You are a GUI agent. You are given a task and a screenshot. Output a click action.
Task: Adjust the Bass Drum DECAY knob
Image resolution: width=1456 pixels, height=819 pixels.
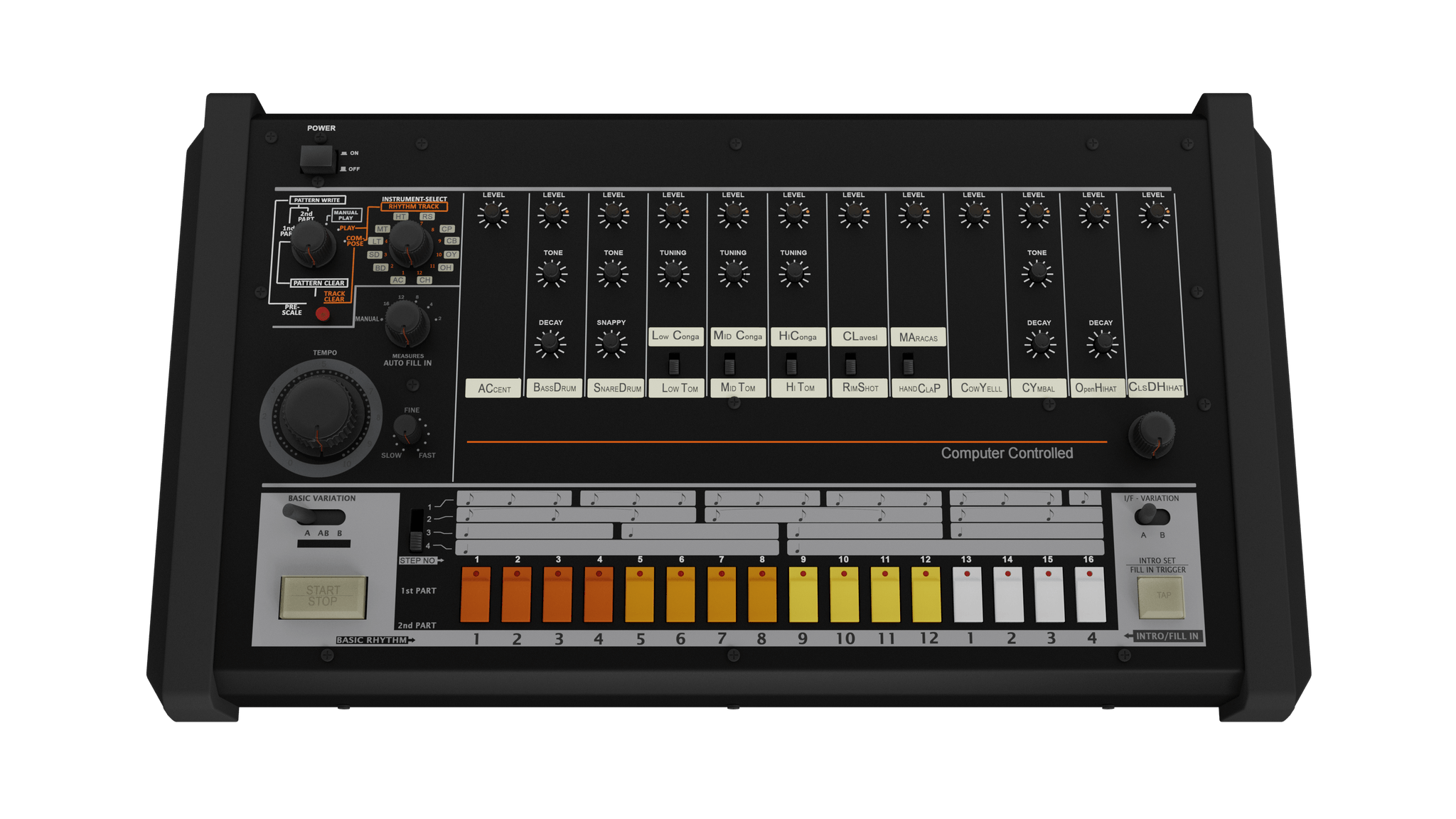(x=550, y=343)
